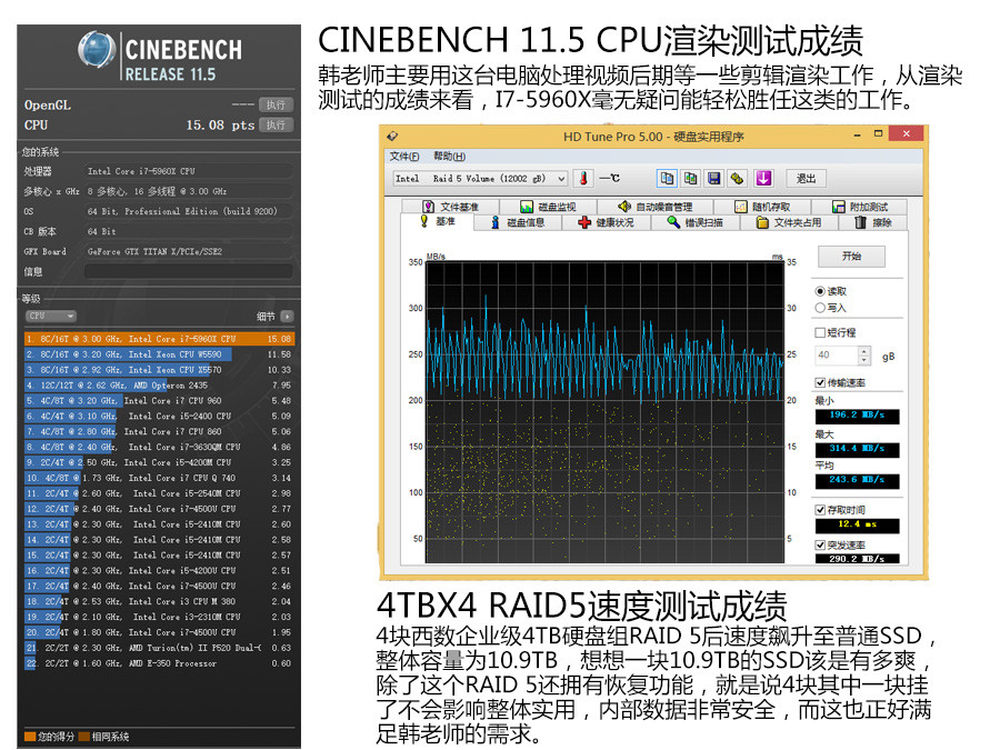Open the 文件(F) menu
1000x750 pixels.
(x=404, y=156)
